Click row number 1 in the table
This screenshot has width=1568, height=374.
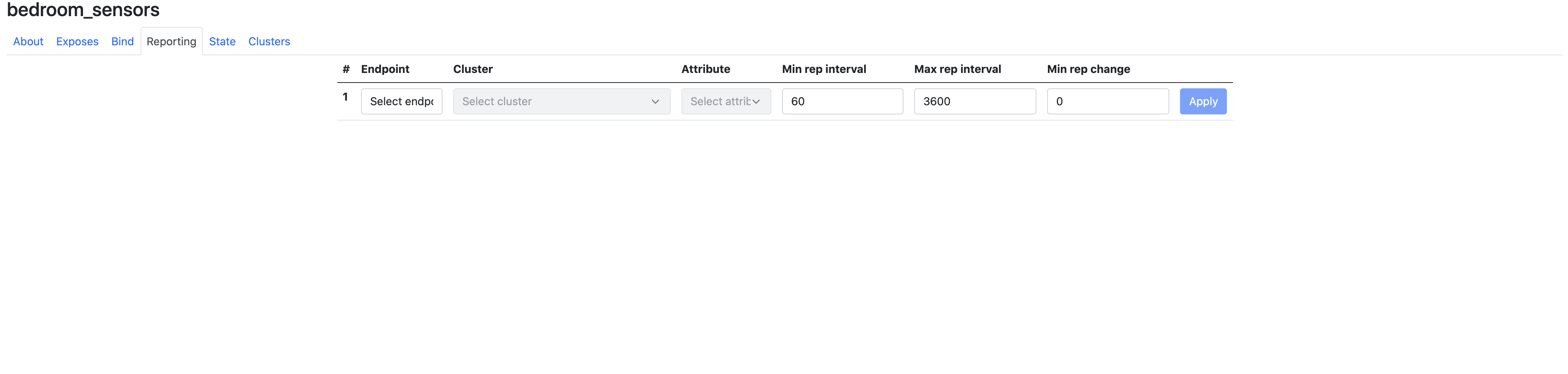[346, 96]
